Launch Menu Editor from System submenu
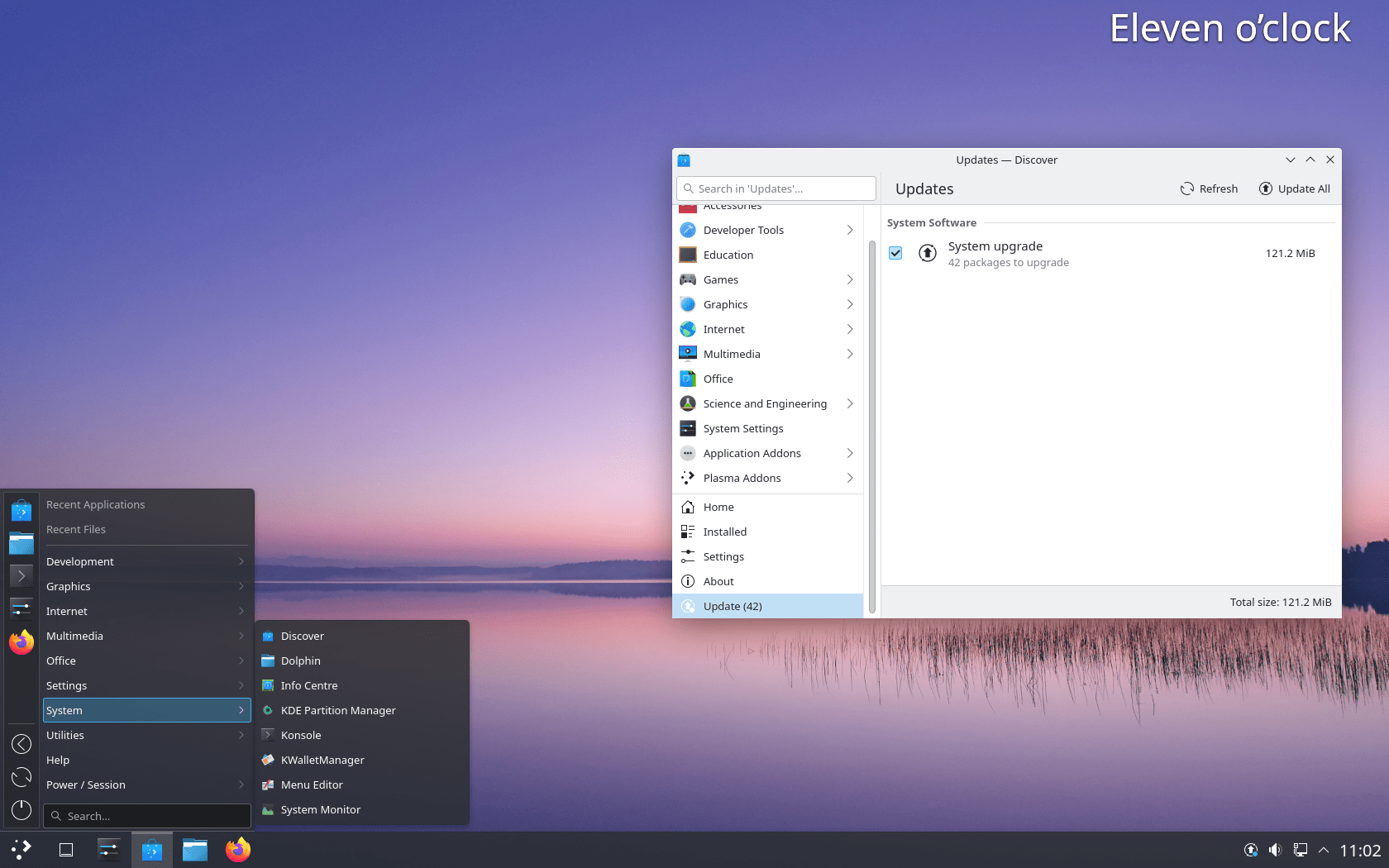The image size is (1389, 868). [362, 785]
